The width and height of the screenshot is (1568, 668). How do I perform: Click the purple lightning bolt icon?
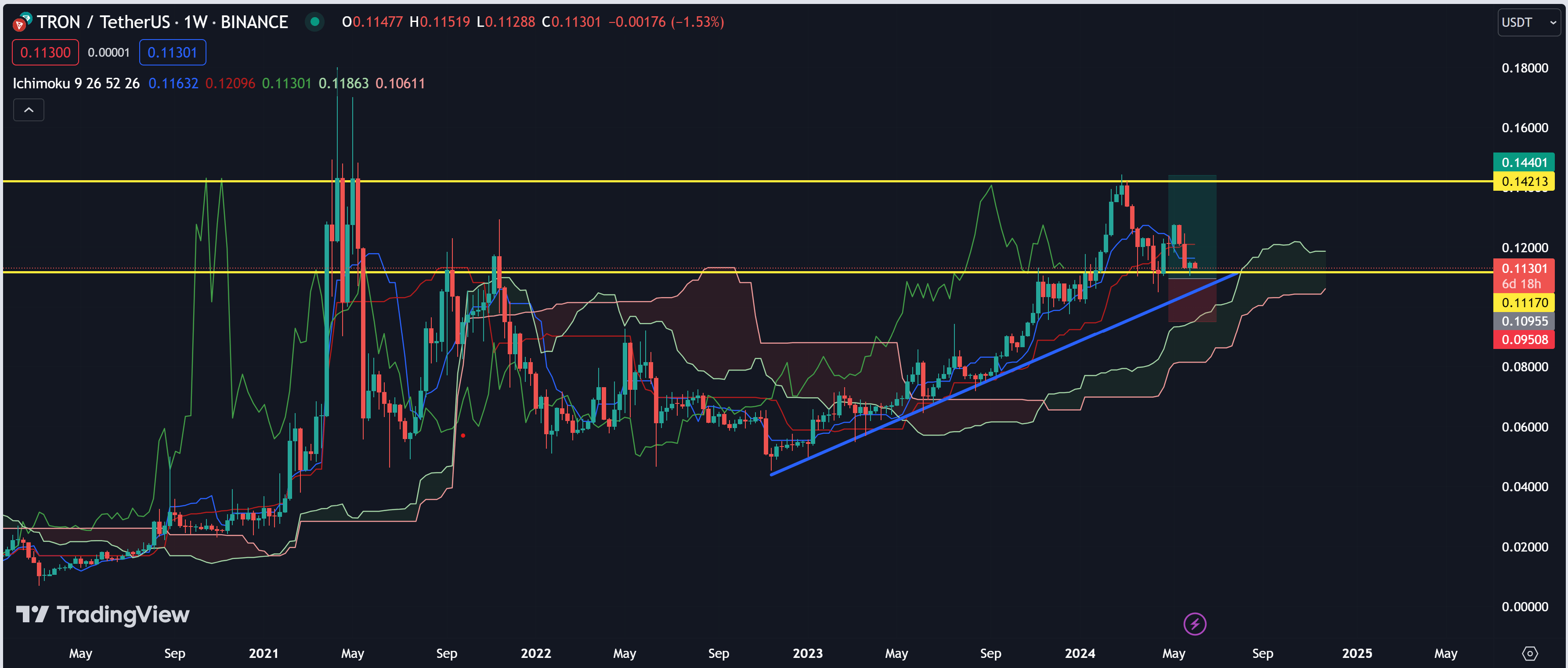coord(1194,624)
